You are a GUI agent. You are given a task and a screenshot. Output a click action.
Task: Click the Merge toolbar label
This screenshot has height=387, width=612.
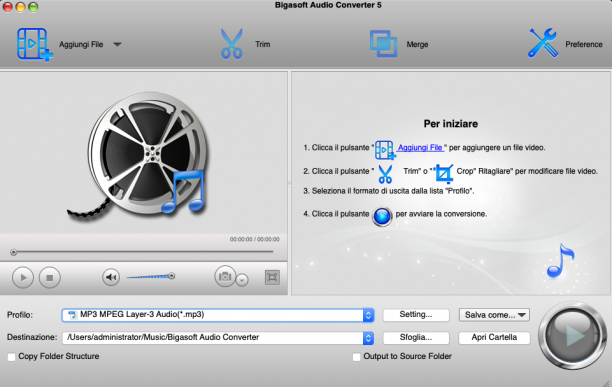pos(417,44)
